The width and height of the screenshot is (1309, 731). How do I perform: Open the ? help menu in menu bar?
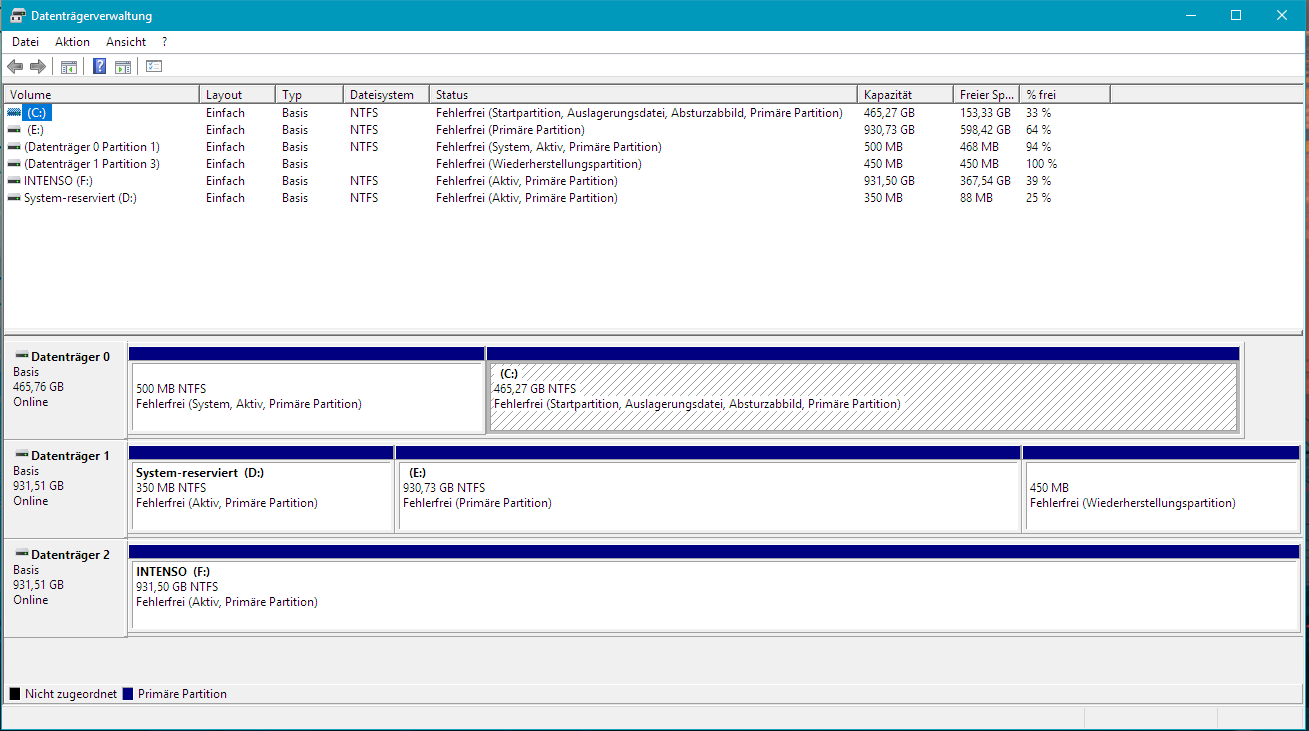pos(164,42)
